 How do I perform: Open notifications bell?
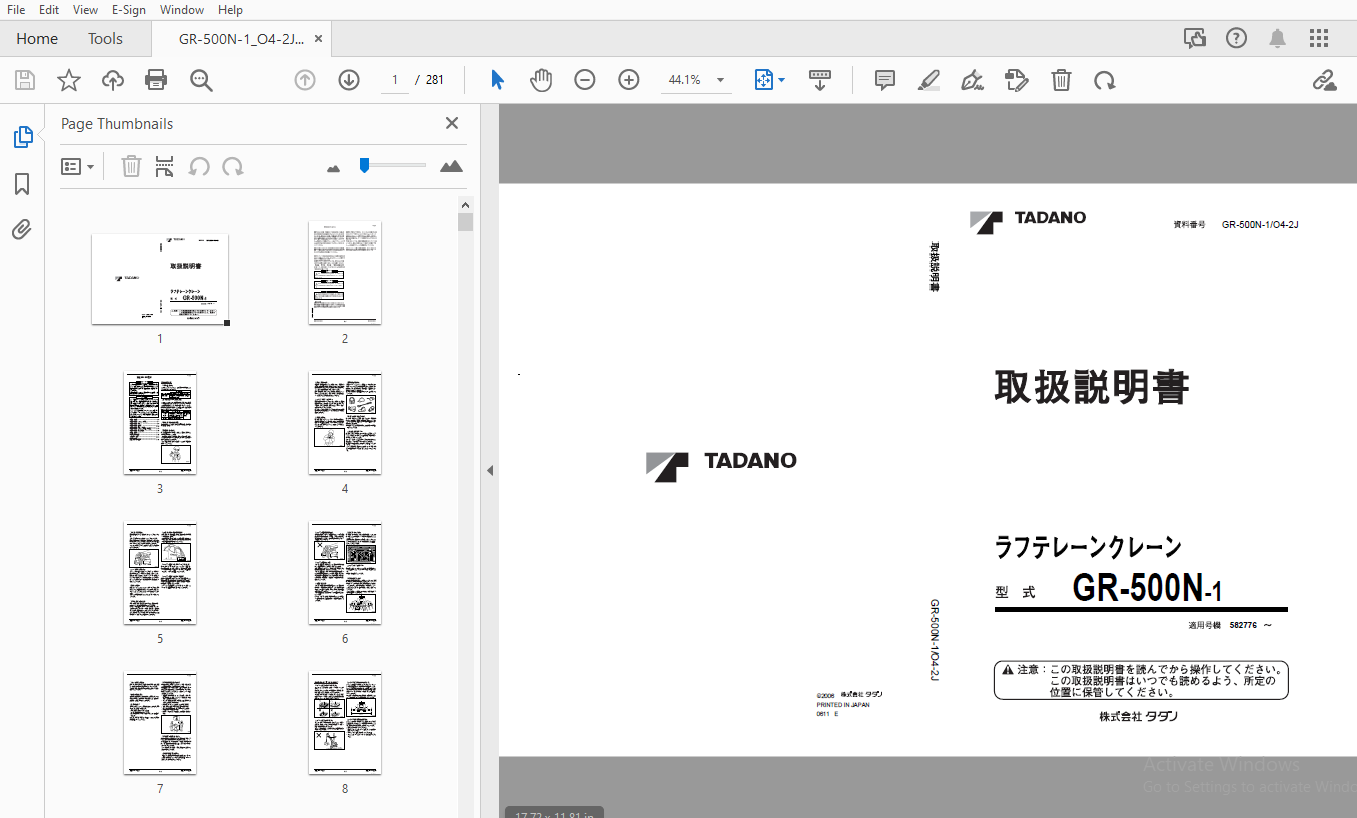pyautogui.click(x=1278, y=38)
